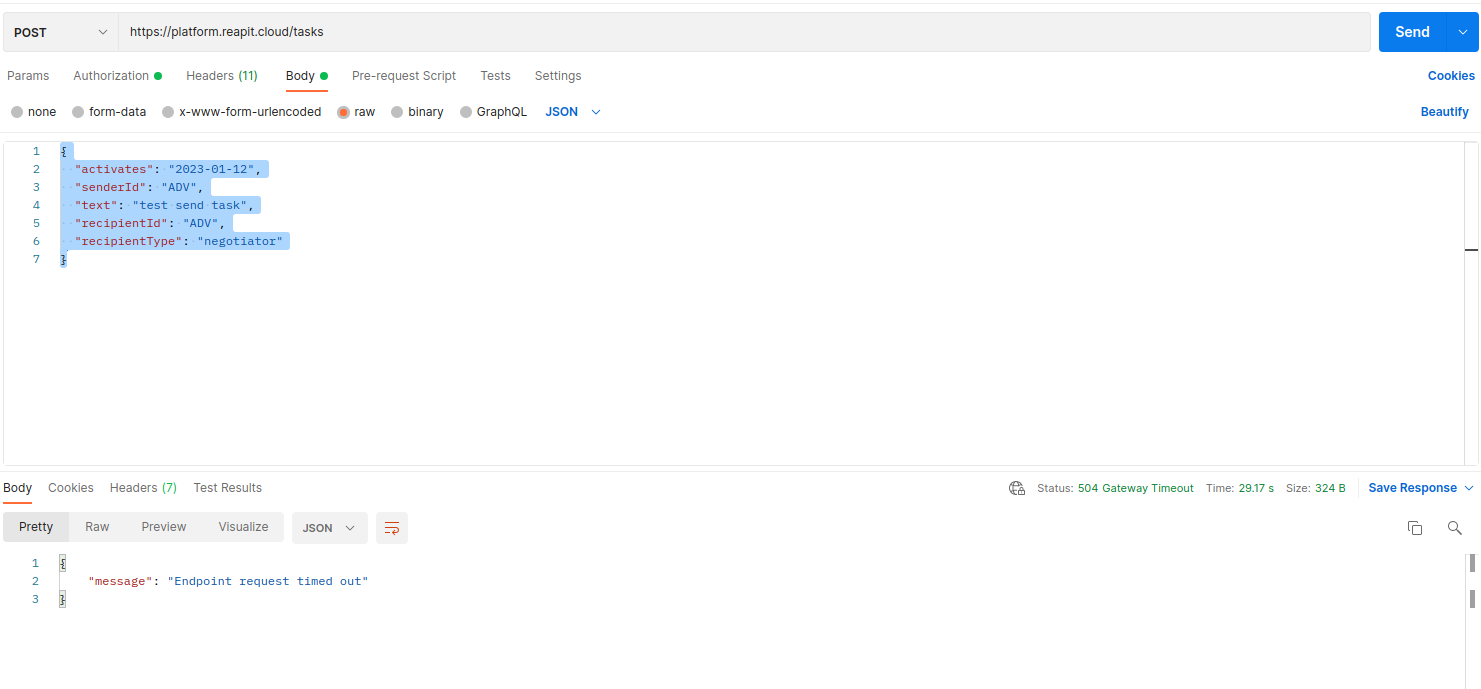Toggle line wrapping in the response pane
The height and width of the screenshot is (689, 1481).
[x=391, y=527]
